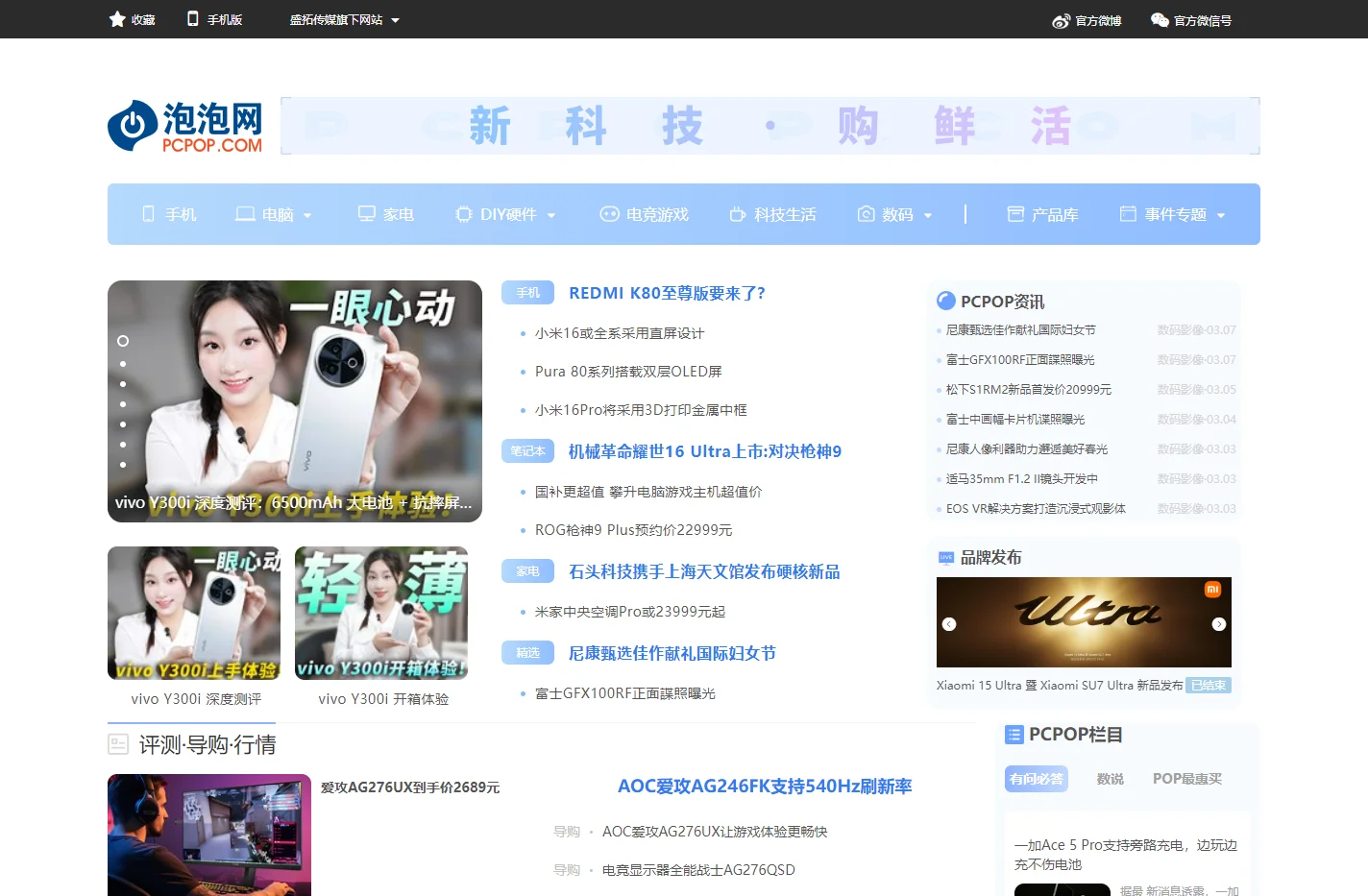The width and height of the screenshot is (1368, 896).
Task: Open the vivo Y300i main carousel image
Action: point(295,401)
